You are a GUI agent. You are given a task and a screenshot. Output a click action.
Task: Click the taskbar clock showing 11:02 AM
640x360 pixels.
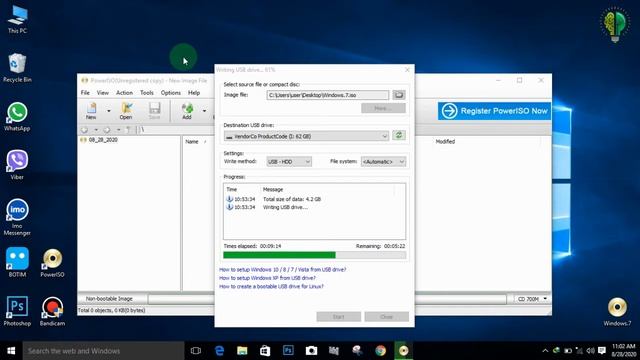coord(623,351)
